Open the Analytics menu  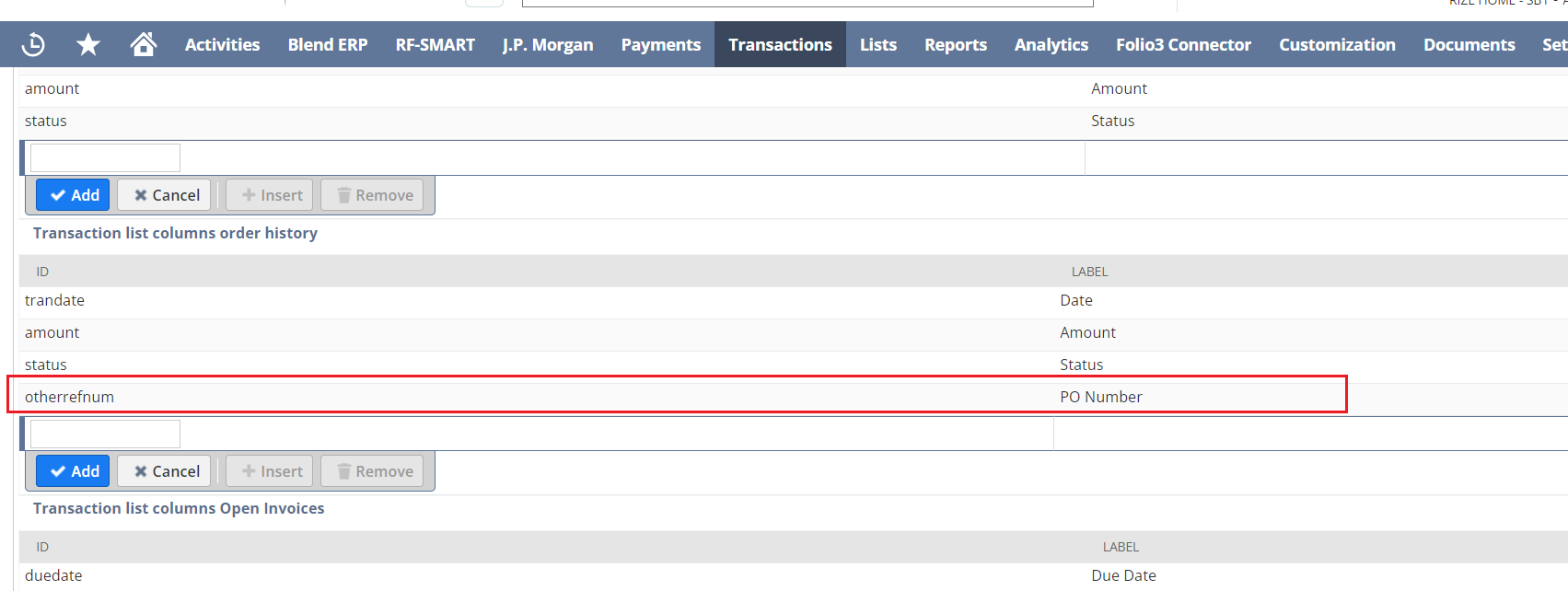pyautogui.click(x=1051, y=44)
